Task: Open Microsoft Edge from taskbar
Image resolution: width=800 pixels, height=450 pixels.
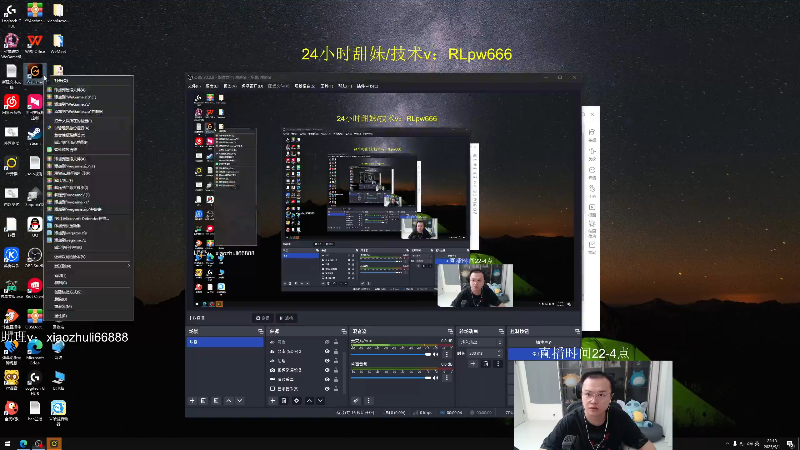Action: pyautogui.click(x=23, y=444)
